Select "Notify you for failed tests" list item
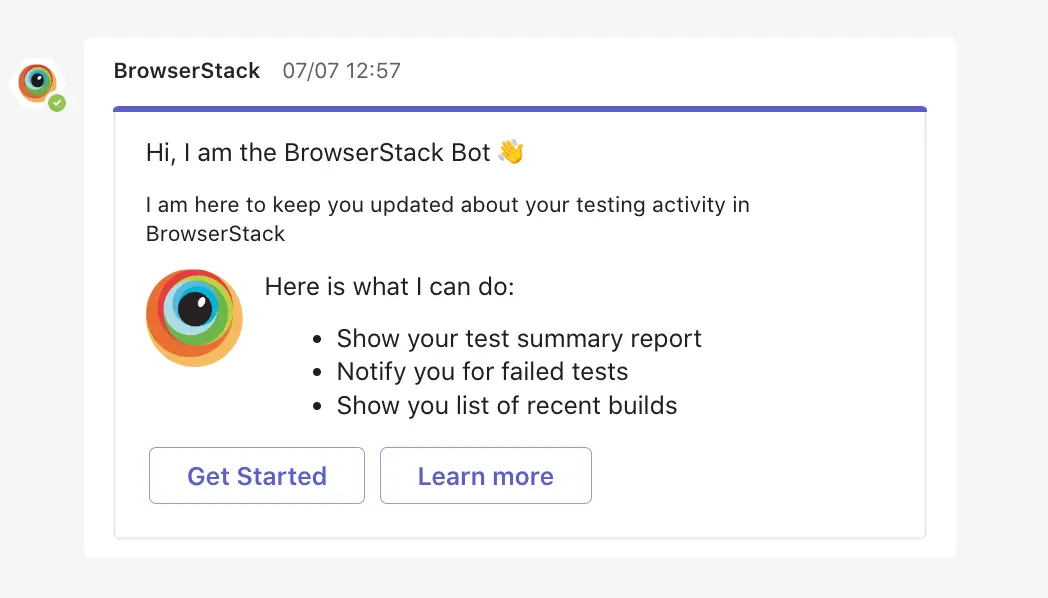Screen dimensions: 1048x598 tap(482, 372)
